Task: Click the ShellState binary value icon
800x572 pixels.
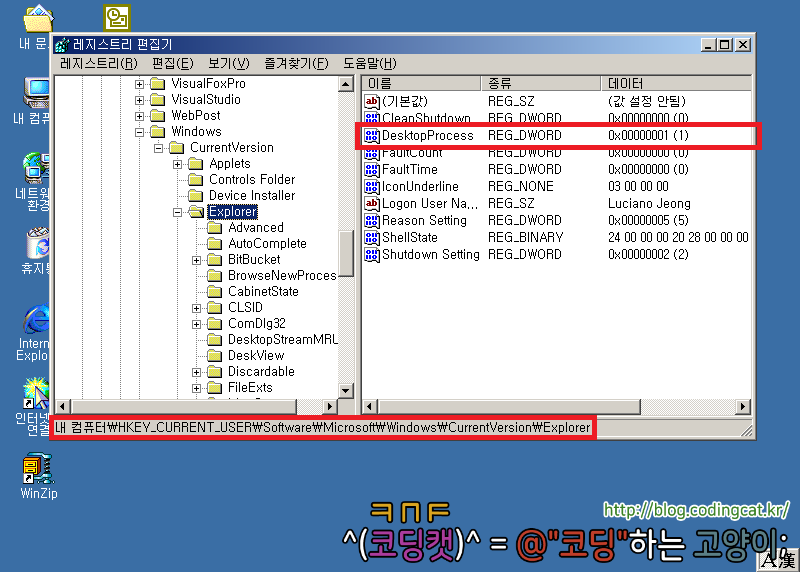Action: pyautogui.click(x=372, y=238)
